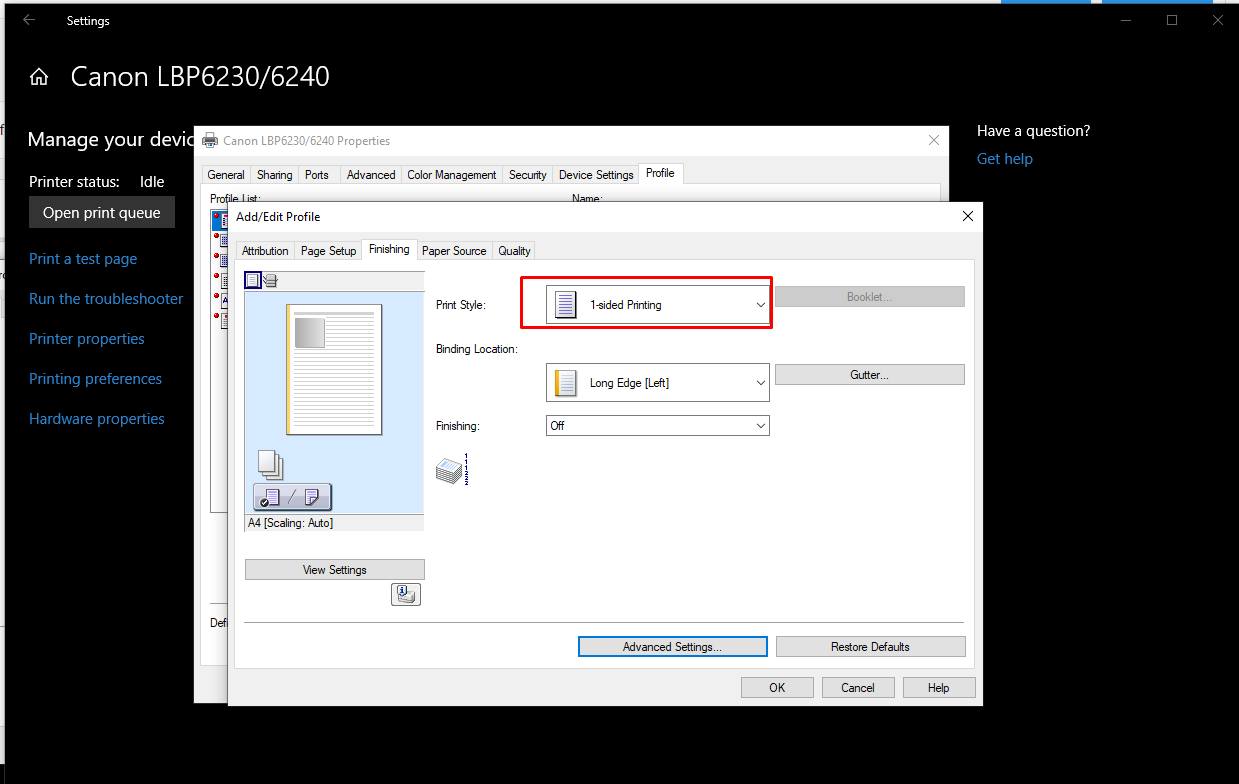Open the Print Style dropdown
This screenshot has height=784, width=1239.
(x=657, y=305)
